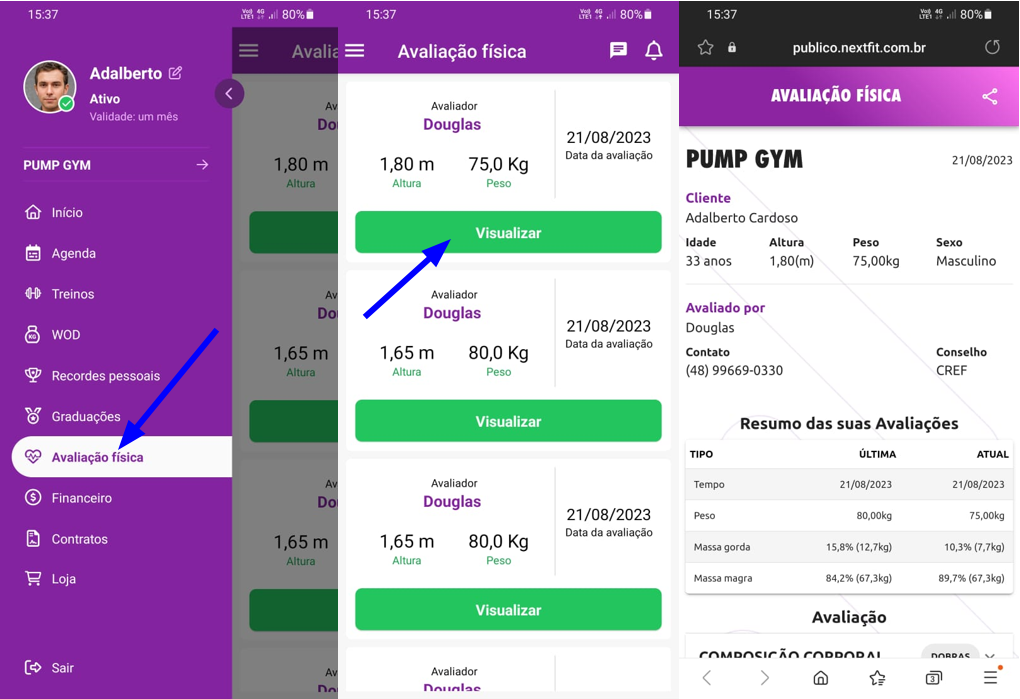Expand the Composição Corporal dropdown chevron
Screen dimensions: 1020x699
point(989,655)
